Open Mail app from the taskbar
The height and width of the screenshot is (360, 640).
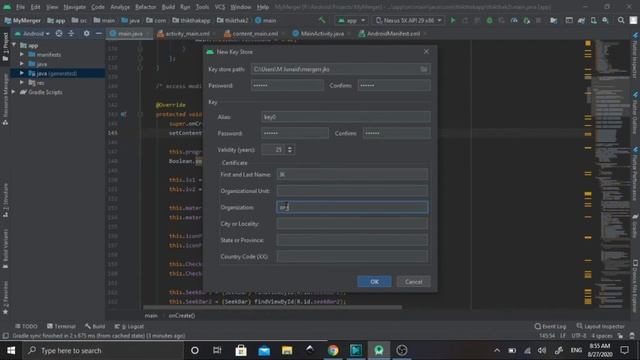coord(264,350)
